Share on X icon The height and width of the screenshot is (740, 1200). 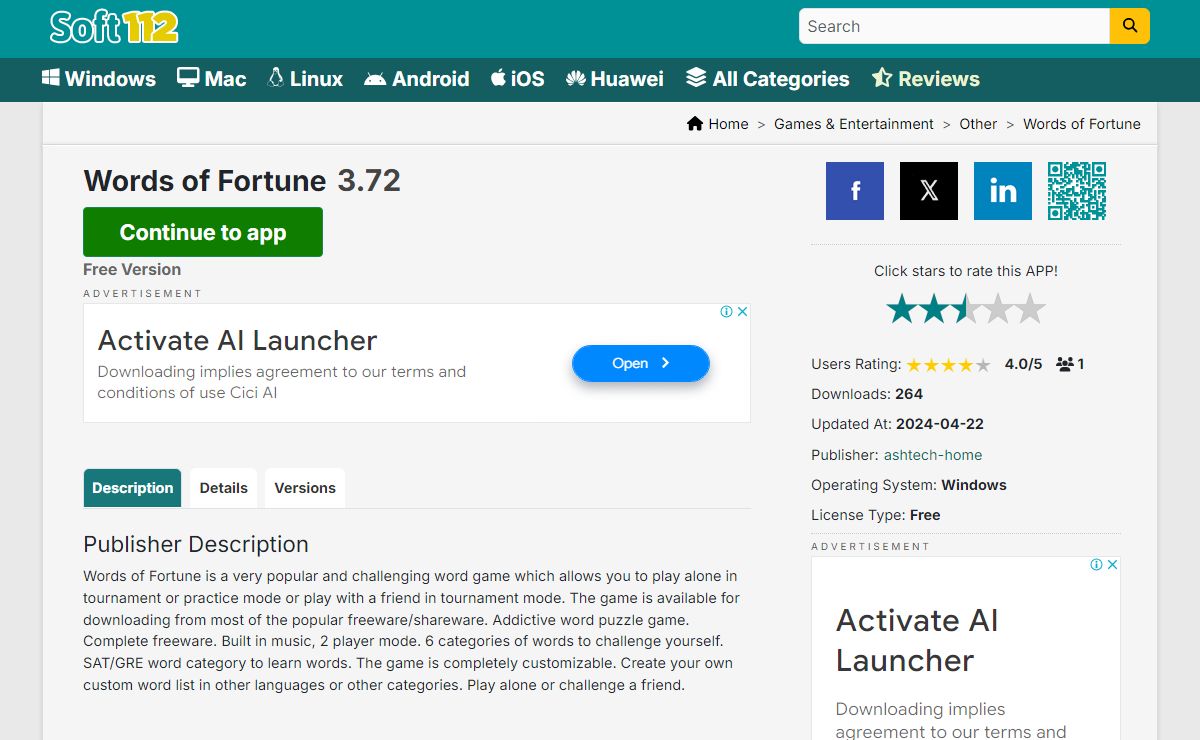[929, 191]
